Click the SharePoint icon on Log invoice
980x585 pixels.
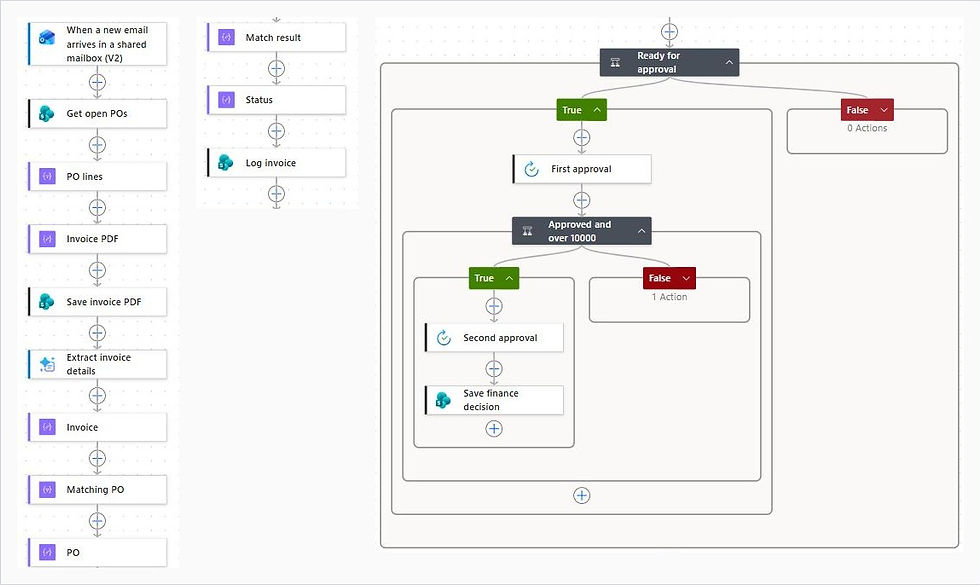point(226,162)
